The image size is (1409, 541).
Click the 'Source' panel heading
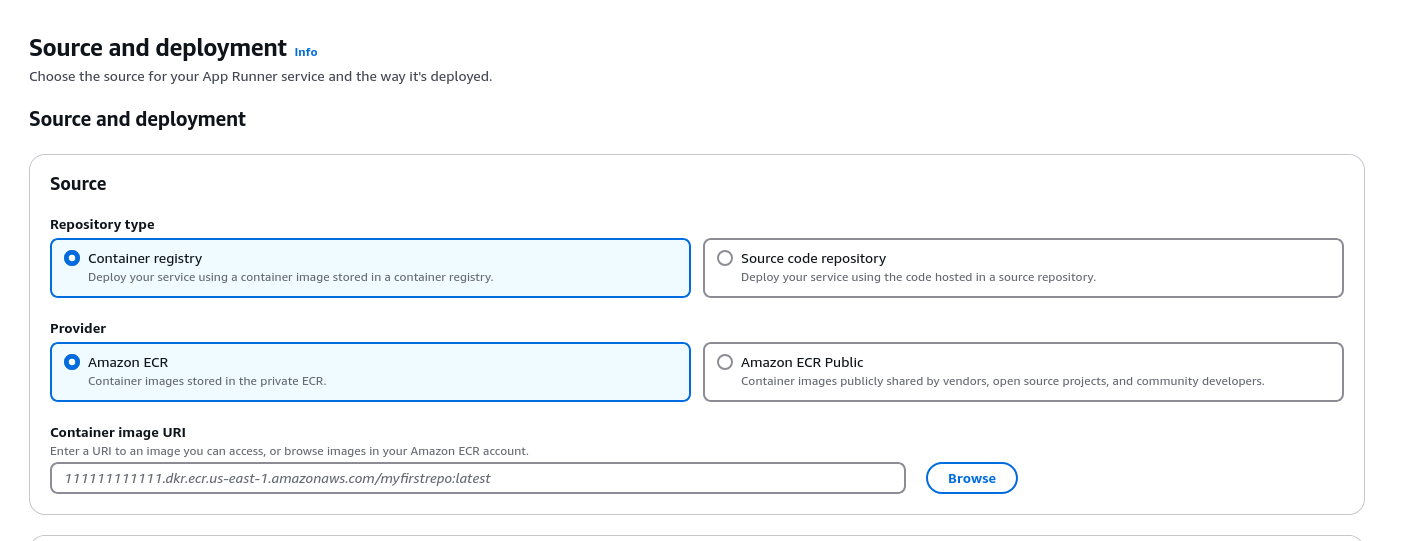click(78, 184)
